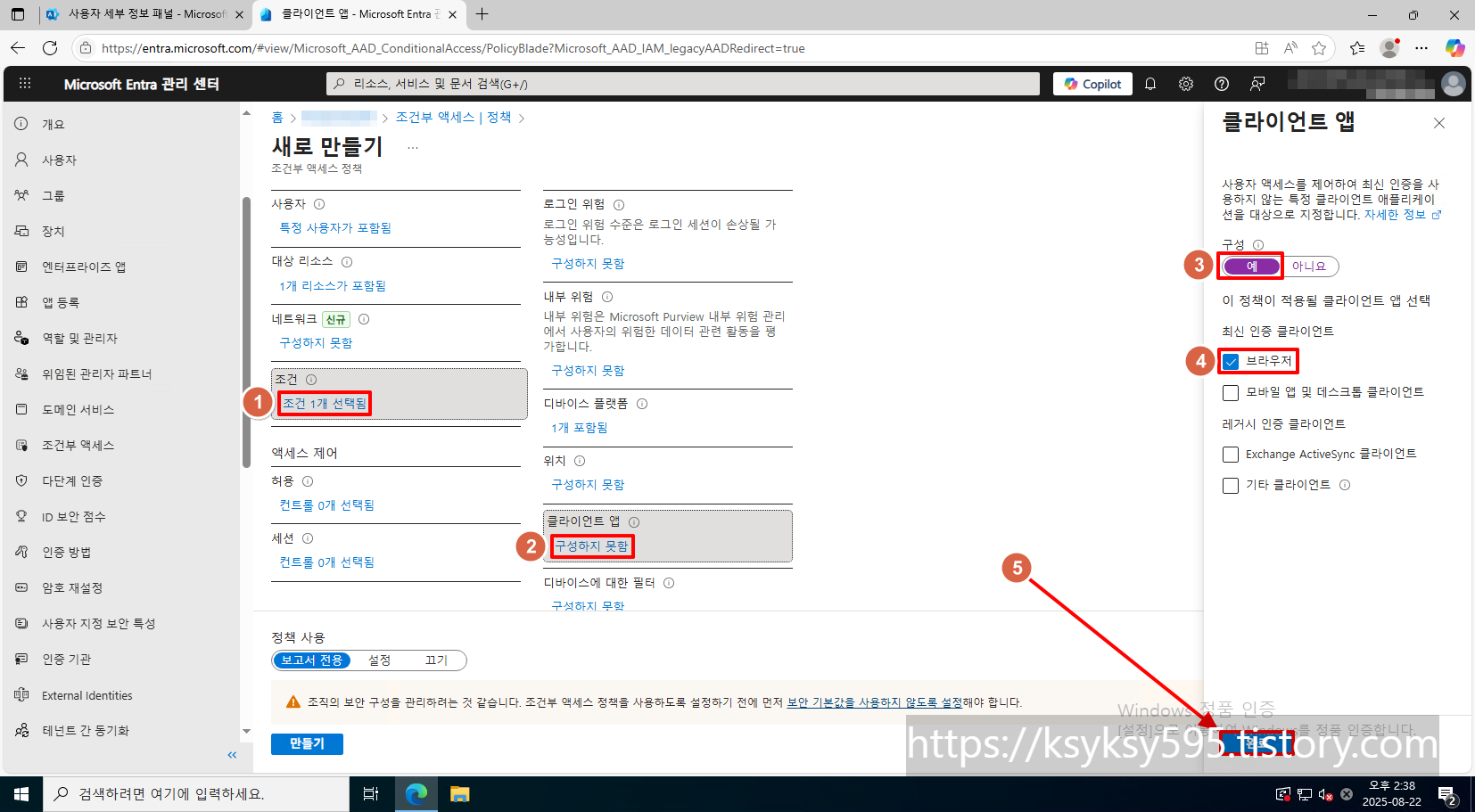Viewport: 1475px width, 812px height.
Task: Open 보안 기본값 사용하지 않도록 설정 link
Action: pos(874,702)
